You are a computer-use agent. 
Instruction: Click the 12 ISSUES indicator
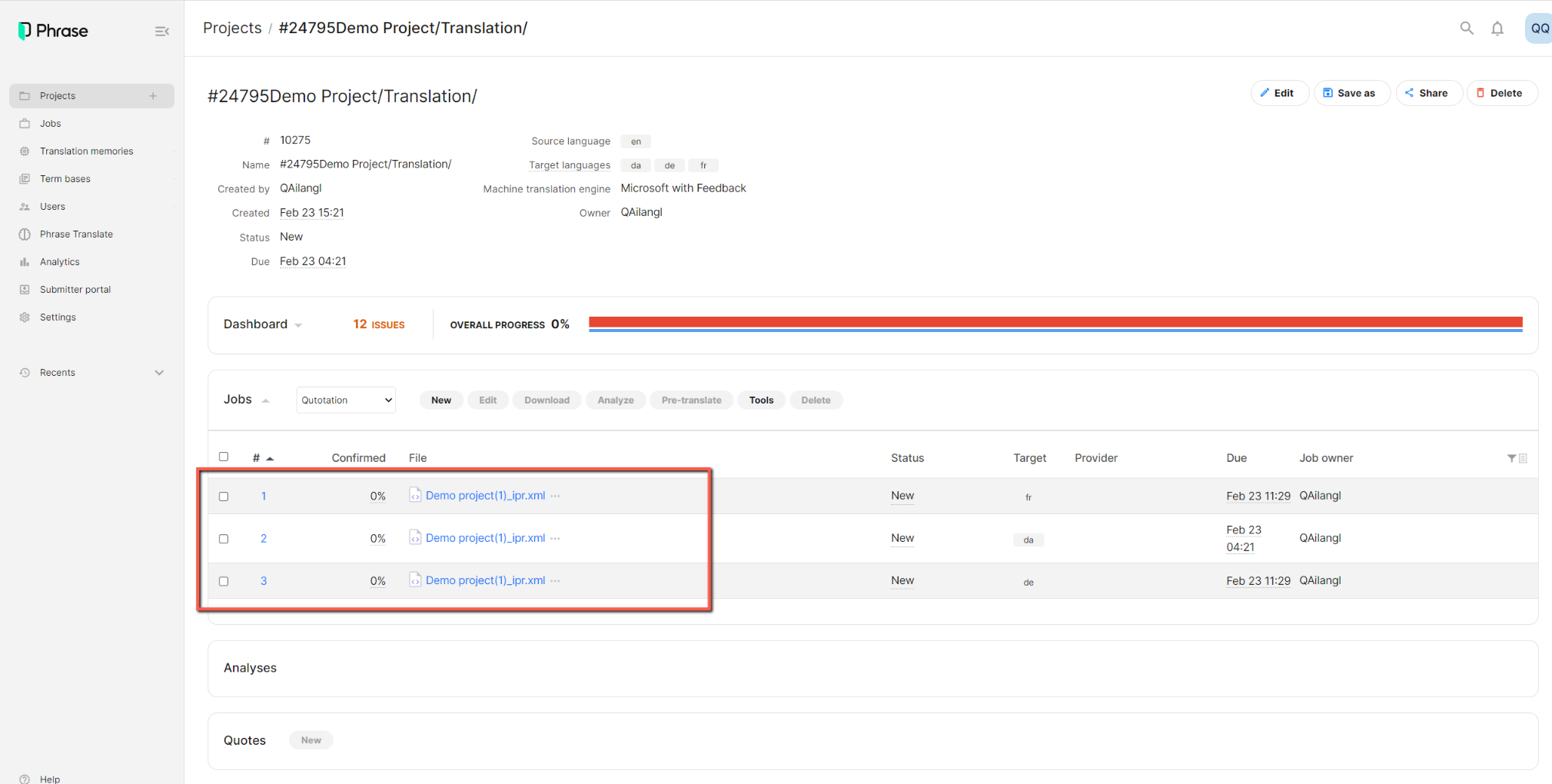coord(379,324)
